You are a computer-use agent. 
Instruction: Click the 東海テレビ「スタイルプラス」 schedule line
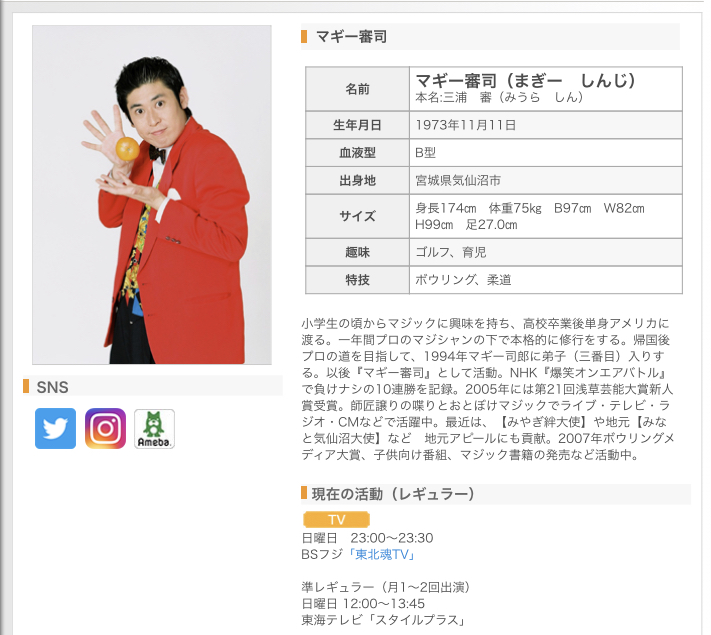coord(385,620)
